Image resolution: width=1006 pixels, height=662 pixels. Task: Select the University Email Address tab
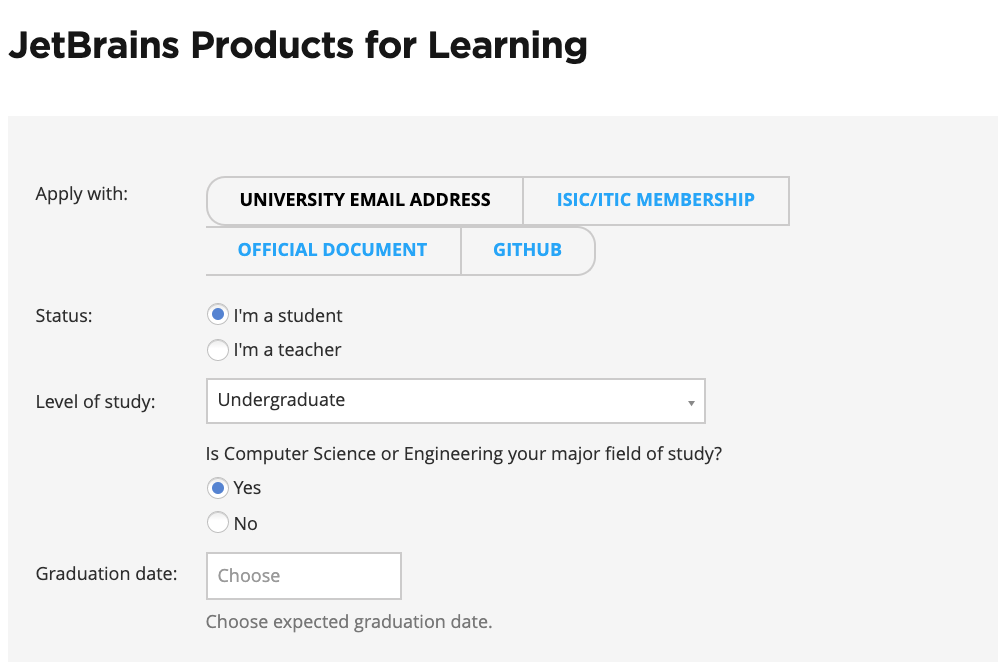click(365, 200)
